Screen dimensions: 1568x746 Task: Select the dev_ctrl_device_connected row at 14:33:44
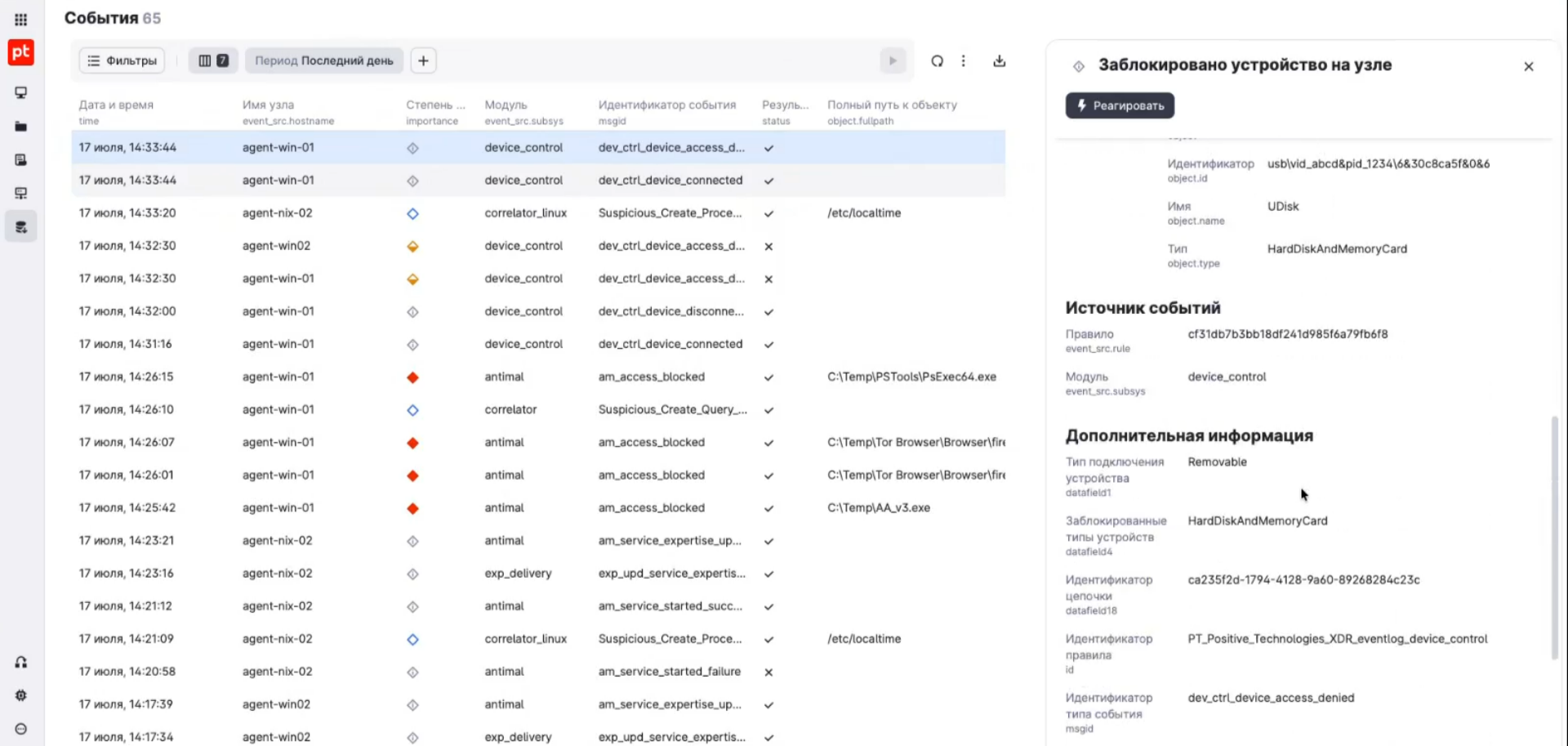pos(538,180)
